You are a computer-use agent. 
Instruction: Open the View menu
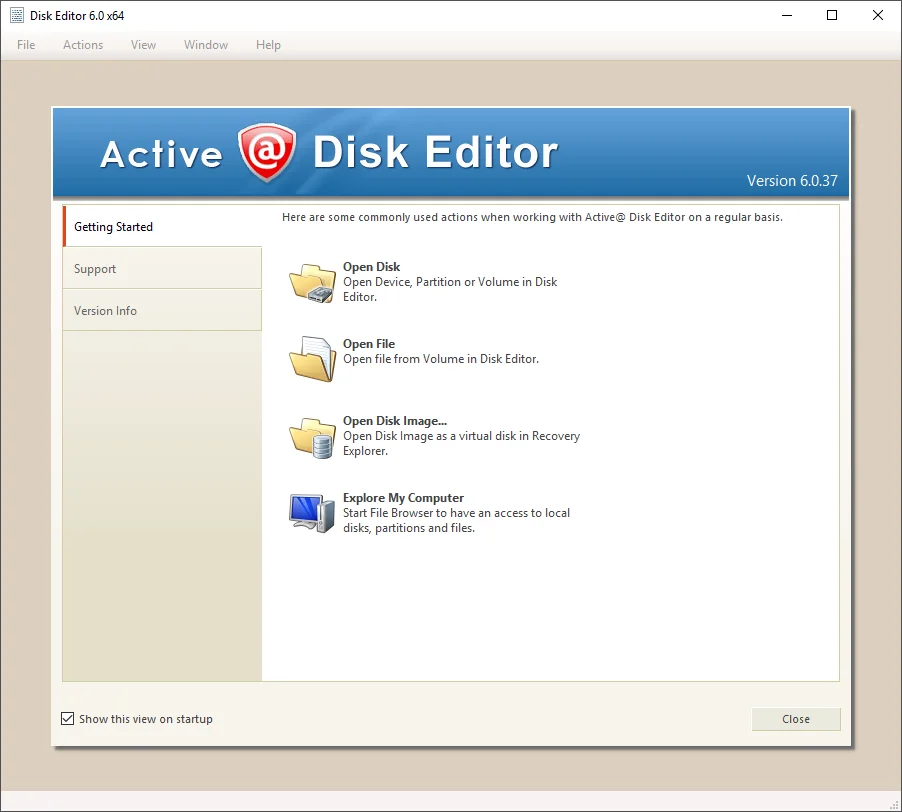[x=143, y=45]
